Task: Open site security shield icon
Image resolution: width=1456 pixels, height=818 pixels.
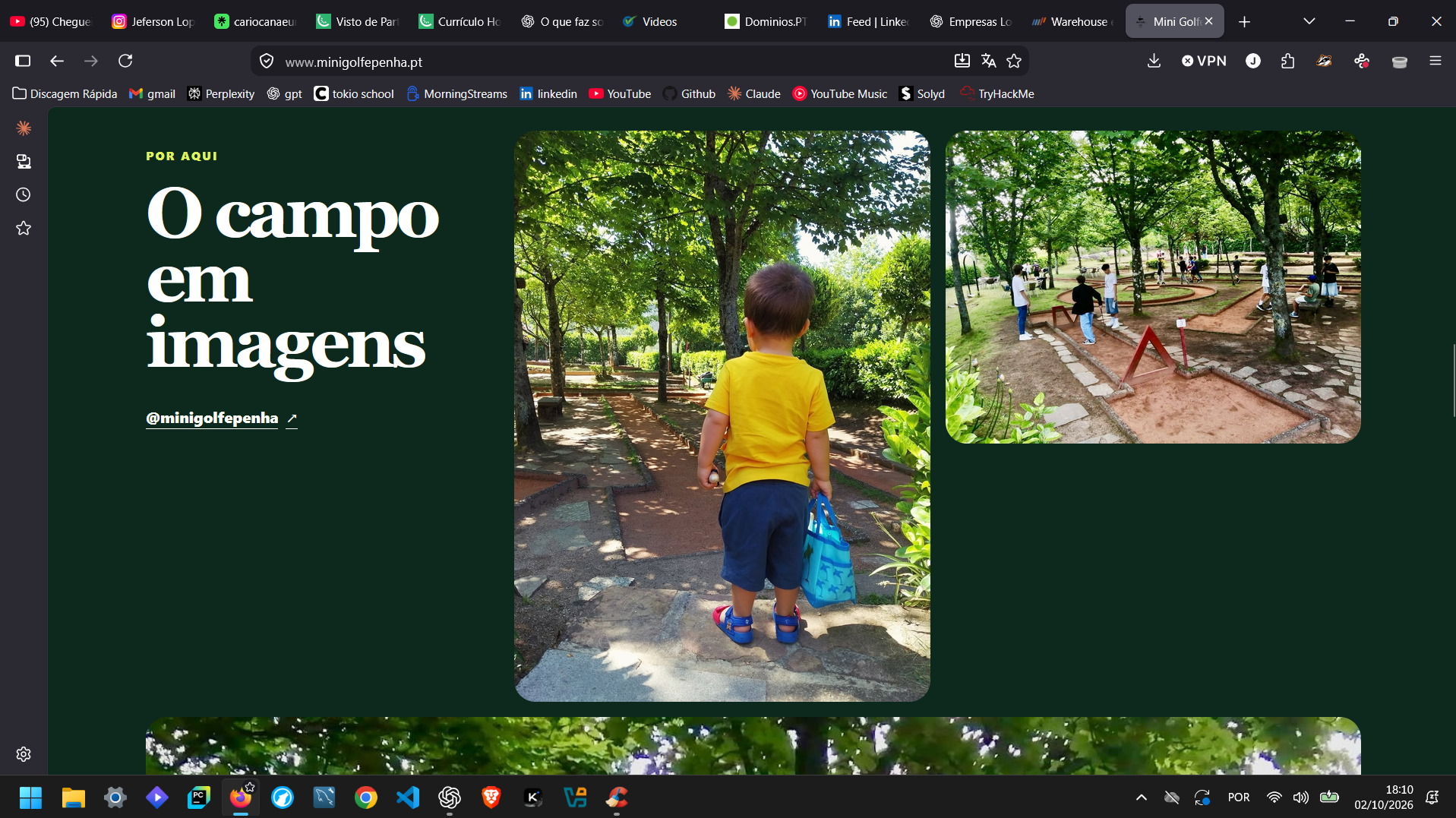Action: click(x=267, y=62)
